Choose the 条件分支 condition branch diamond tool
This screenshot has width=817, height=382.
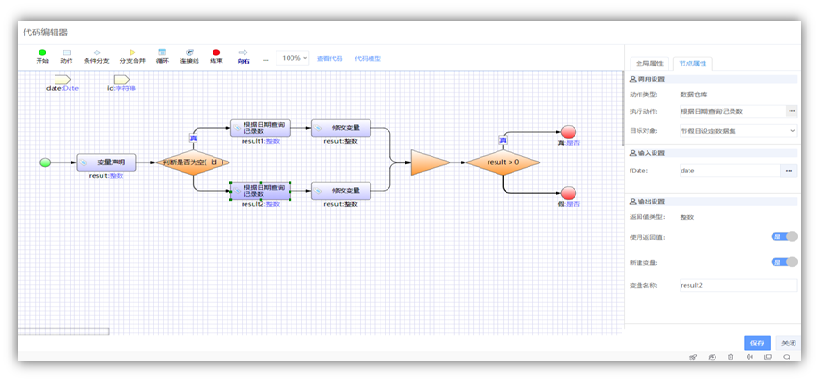click(x=96, y=56)
